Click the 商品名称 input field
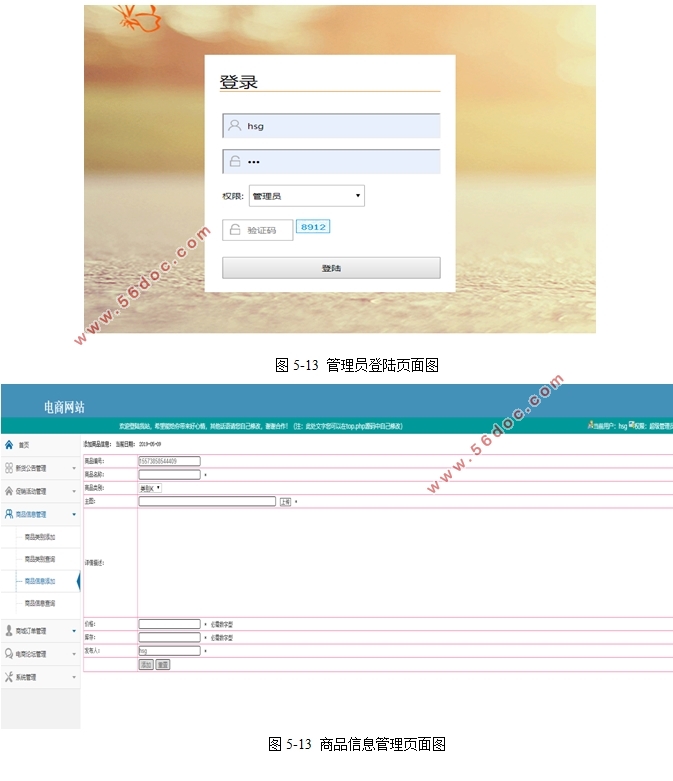This screenshot has height=781, width=673. (169, 474)
